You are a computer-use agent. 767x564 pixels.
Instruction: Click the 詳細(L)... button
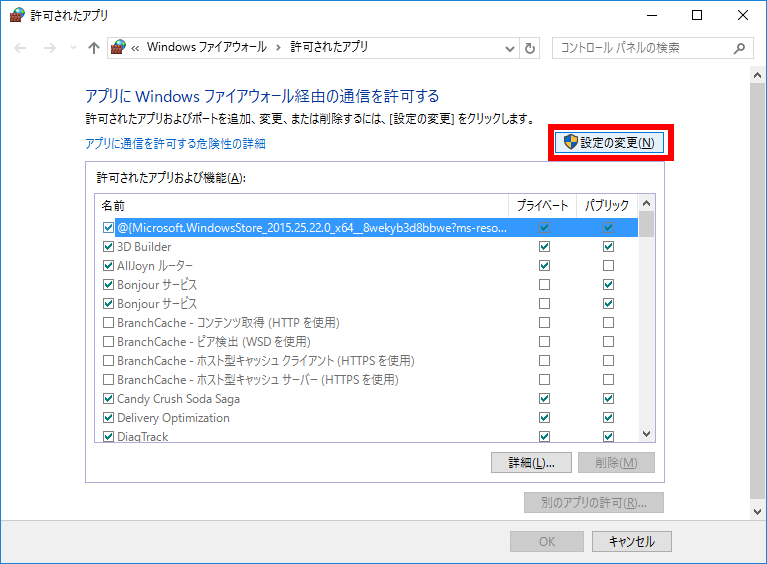pyautogui.click(x=531, y=463)
